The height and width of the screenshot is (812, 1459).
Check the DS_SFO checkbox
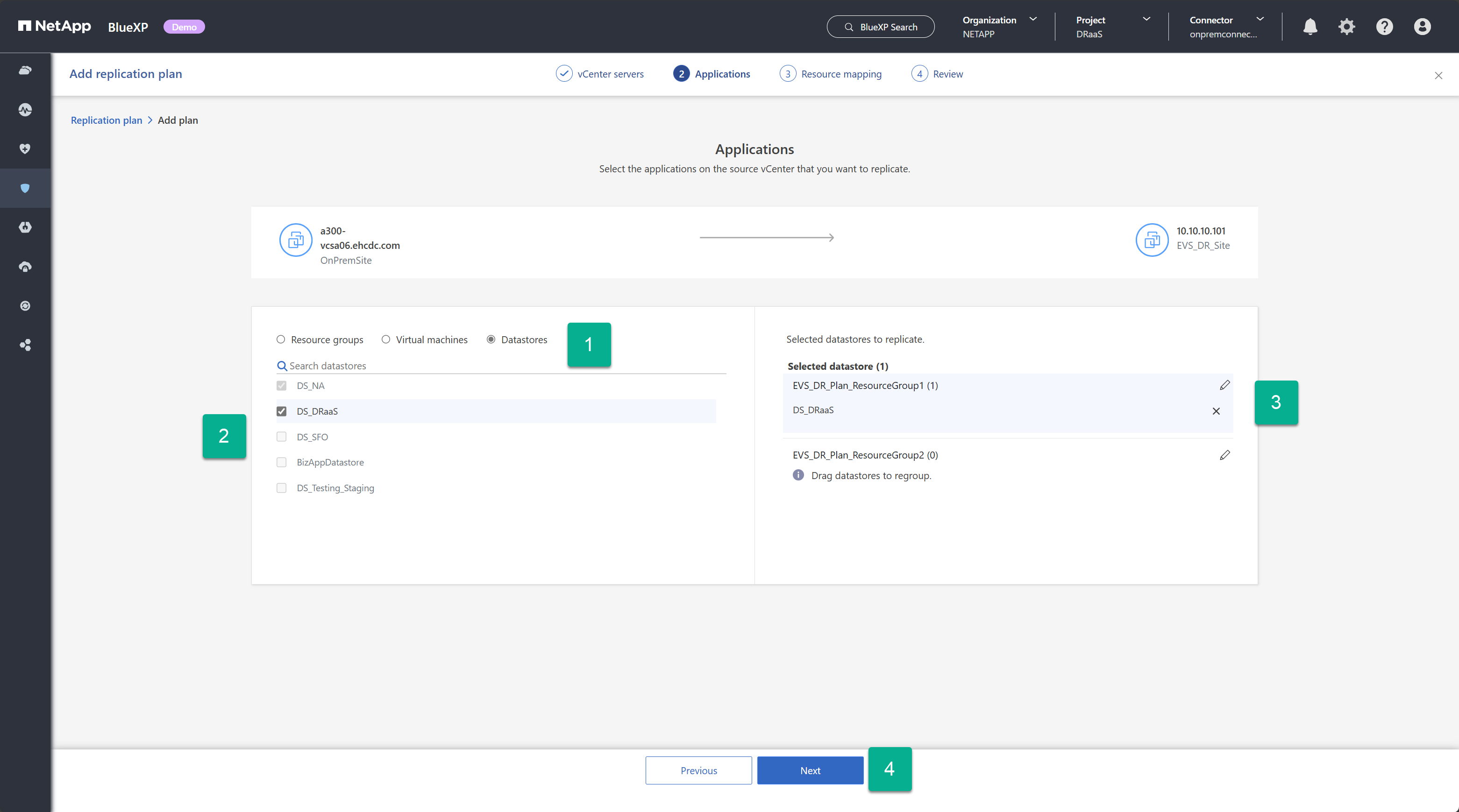click(x=282, y=437)
